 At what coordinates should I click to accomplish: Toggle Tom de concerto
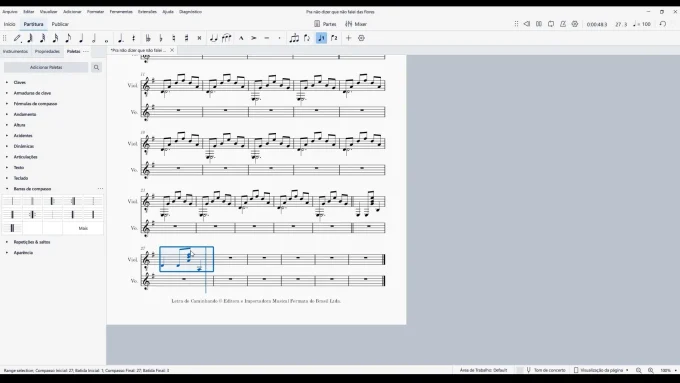[x=546, y=370]
